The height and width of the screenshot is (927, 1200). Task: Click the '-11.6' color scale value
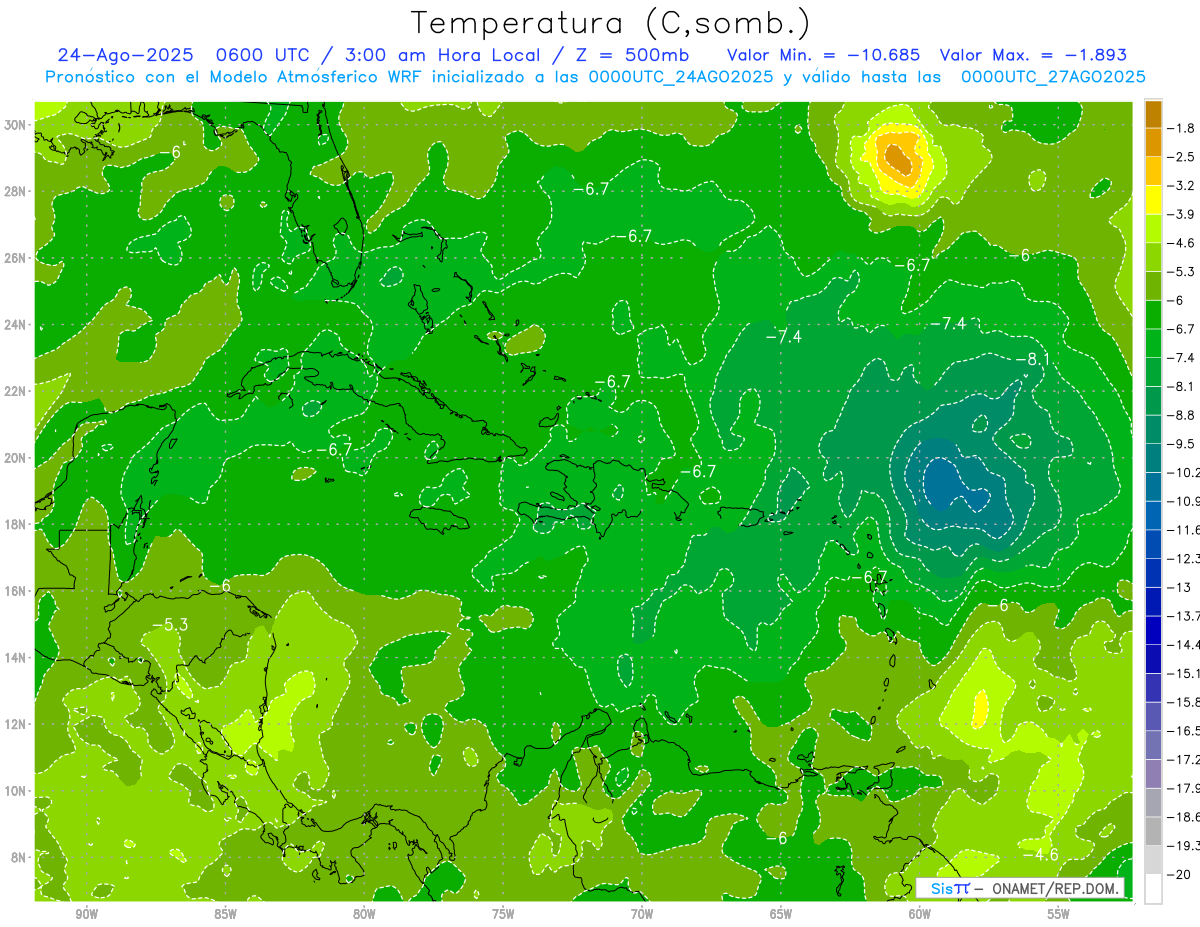(1183, 529)
